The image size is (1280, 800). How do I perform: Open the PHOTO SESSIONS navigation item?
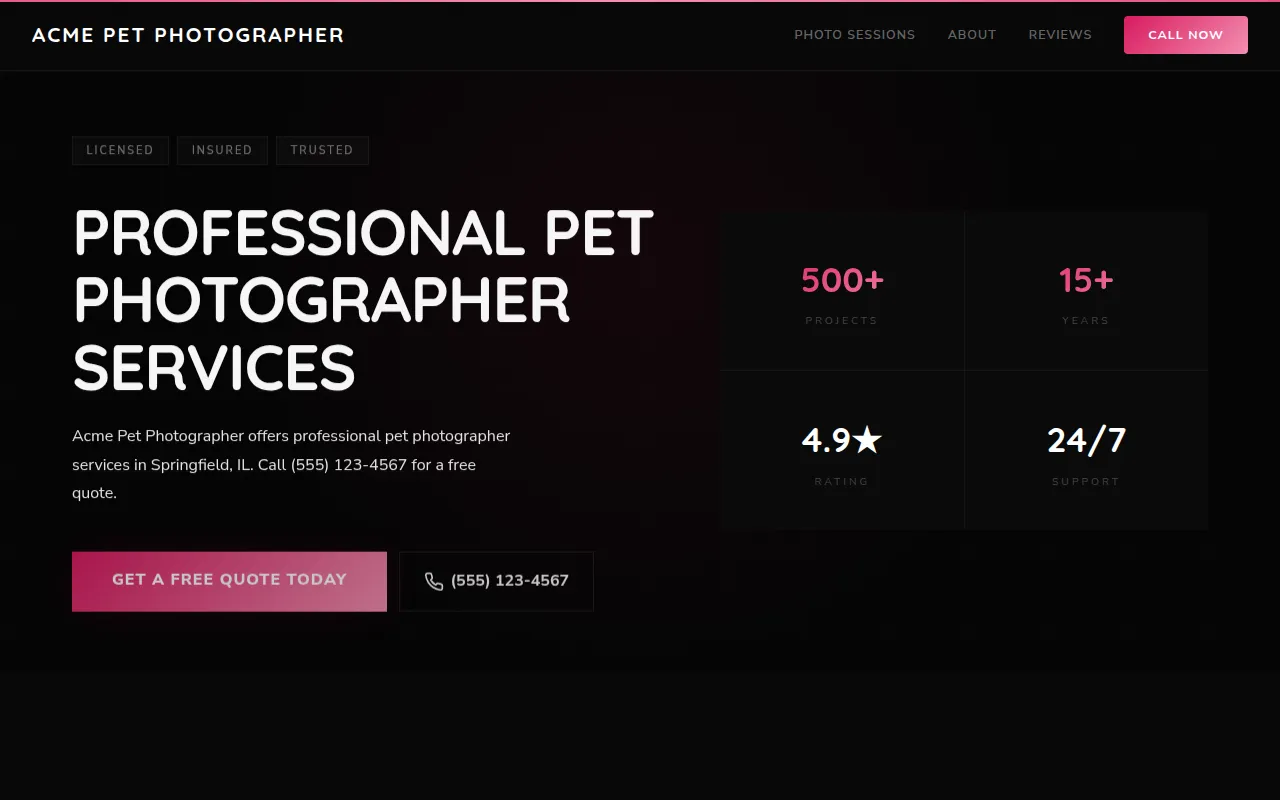(854, 34)
